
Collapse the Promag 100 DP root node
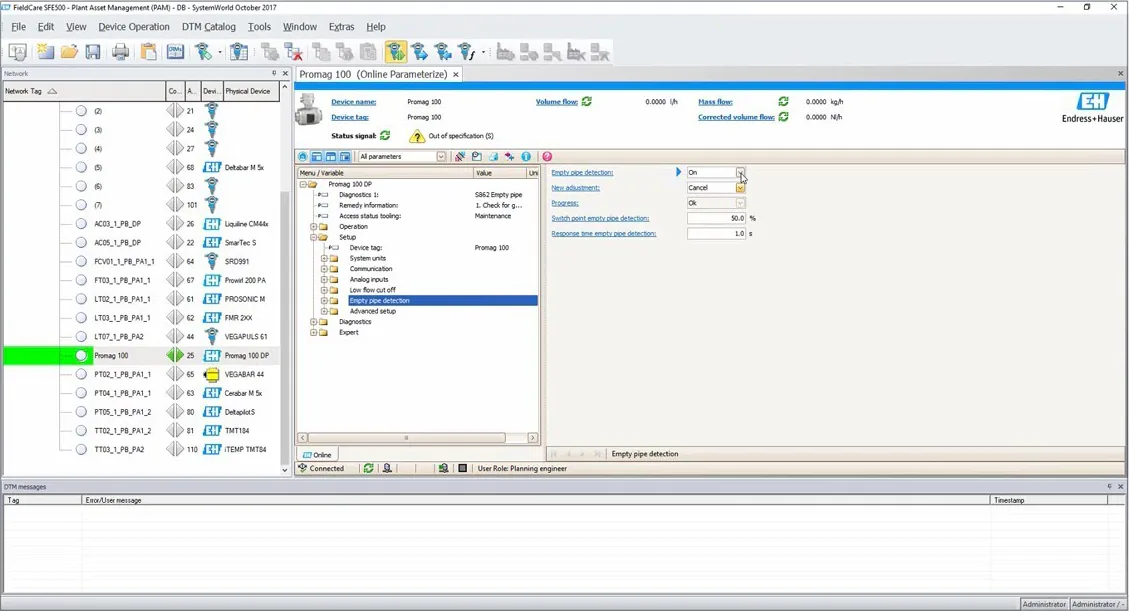(x=303, y=184)
